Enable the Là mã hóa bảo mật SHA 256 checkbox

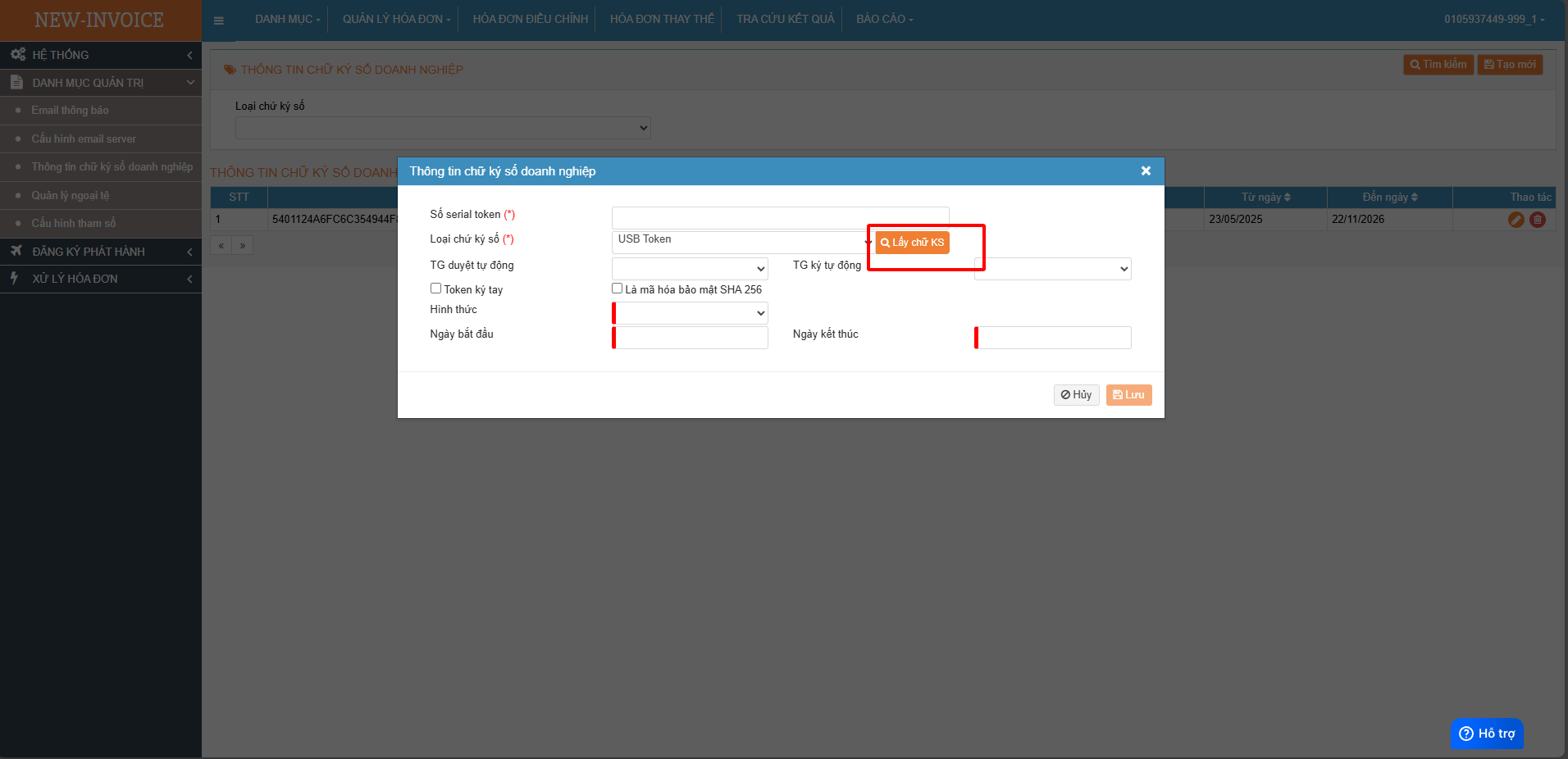coord(617,289)
